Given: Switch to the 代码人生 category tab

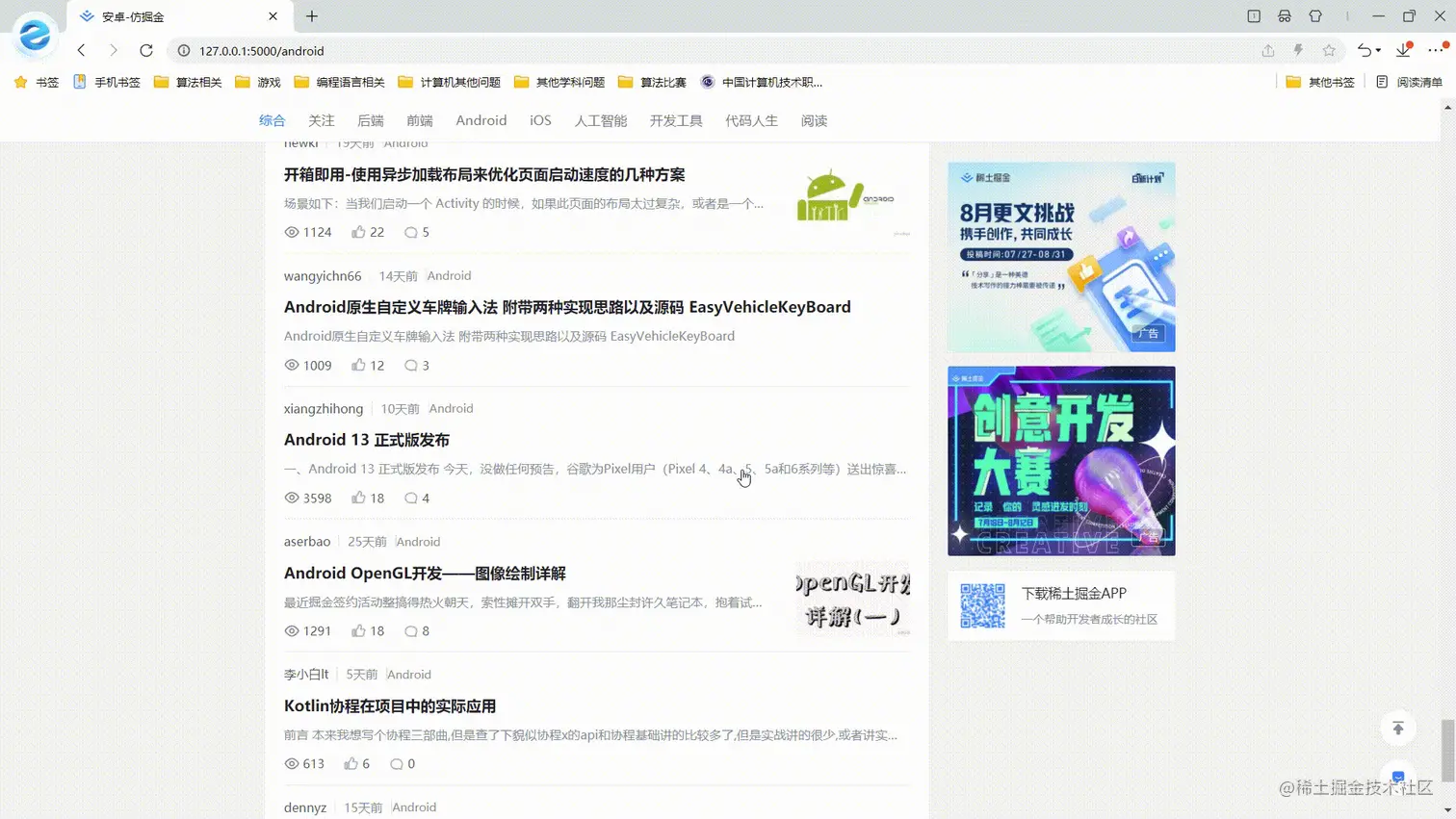Looking at the screenshot, I should (x=751, y=120).
